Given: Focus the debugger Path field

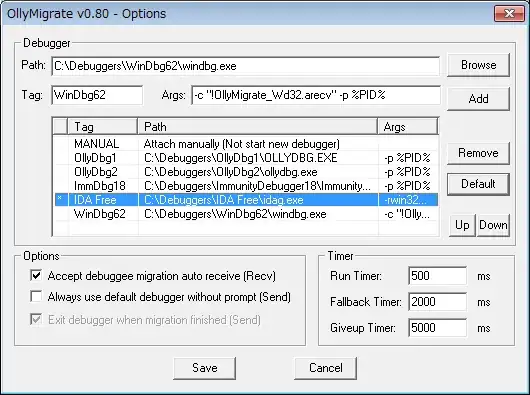Looking at the screenshot, I should [x=246, y=66].
